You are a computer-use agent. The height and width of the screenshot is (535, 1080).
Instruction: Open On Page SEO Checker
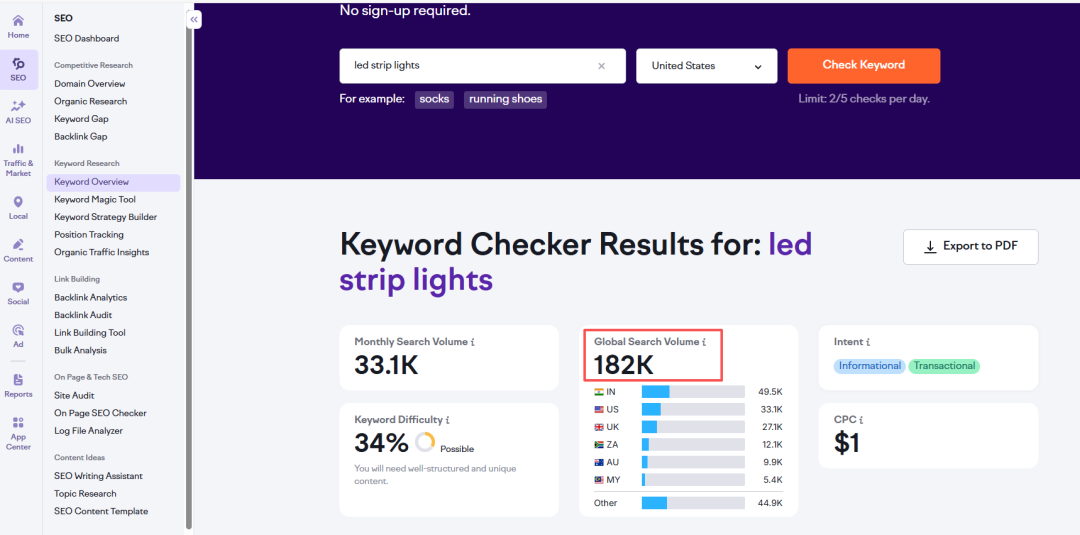tap(101, 413)
